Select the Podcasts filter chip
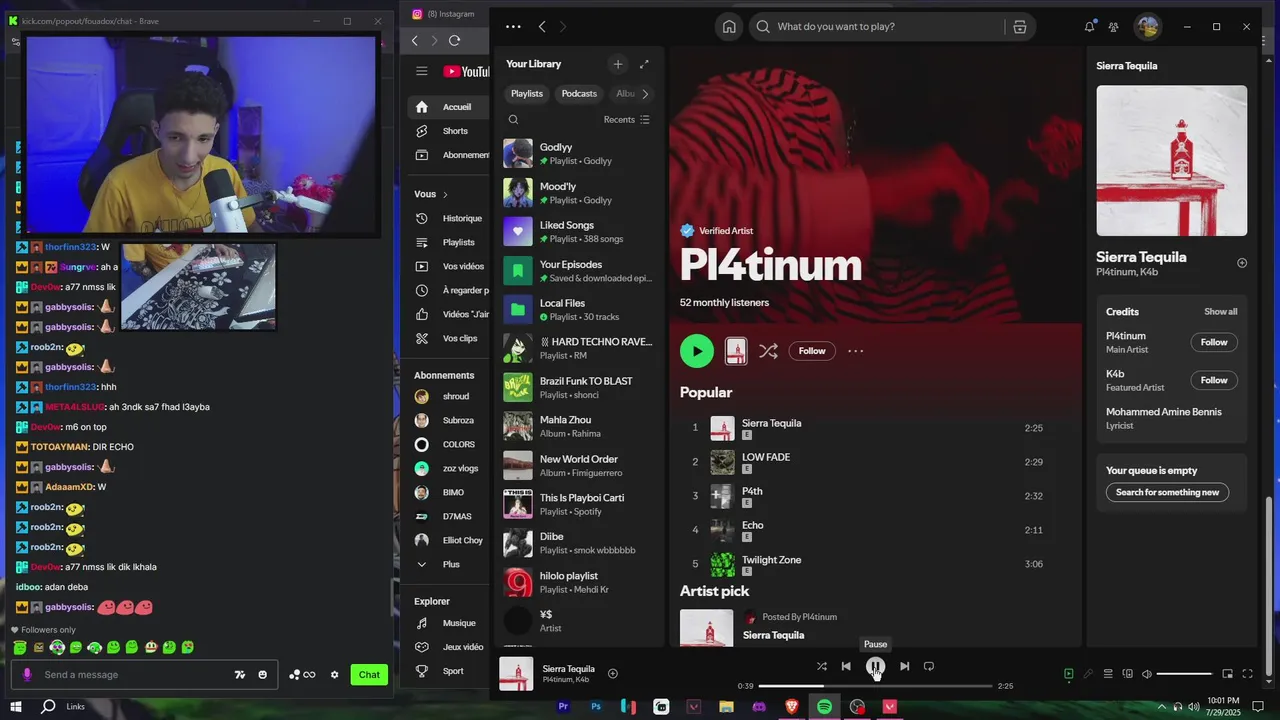This screenshot has width=1280, height=720. tap(579, 93)
